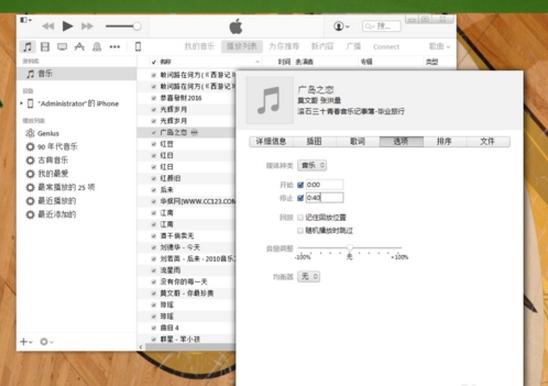Click the phone icon beside Administrator 的 iPhone

[x=30, y=103]
